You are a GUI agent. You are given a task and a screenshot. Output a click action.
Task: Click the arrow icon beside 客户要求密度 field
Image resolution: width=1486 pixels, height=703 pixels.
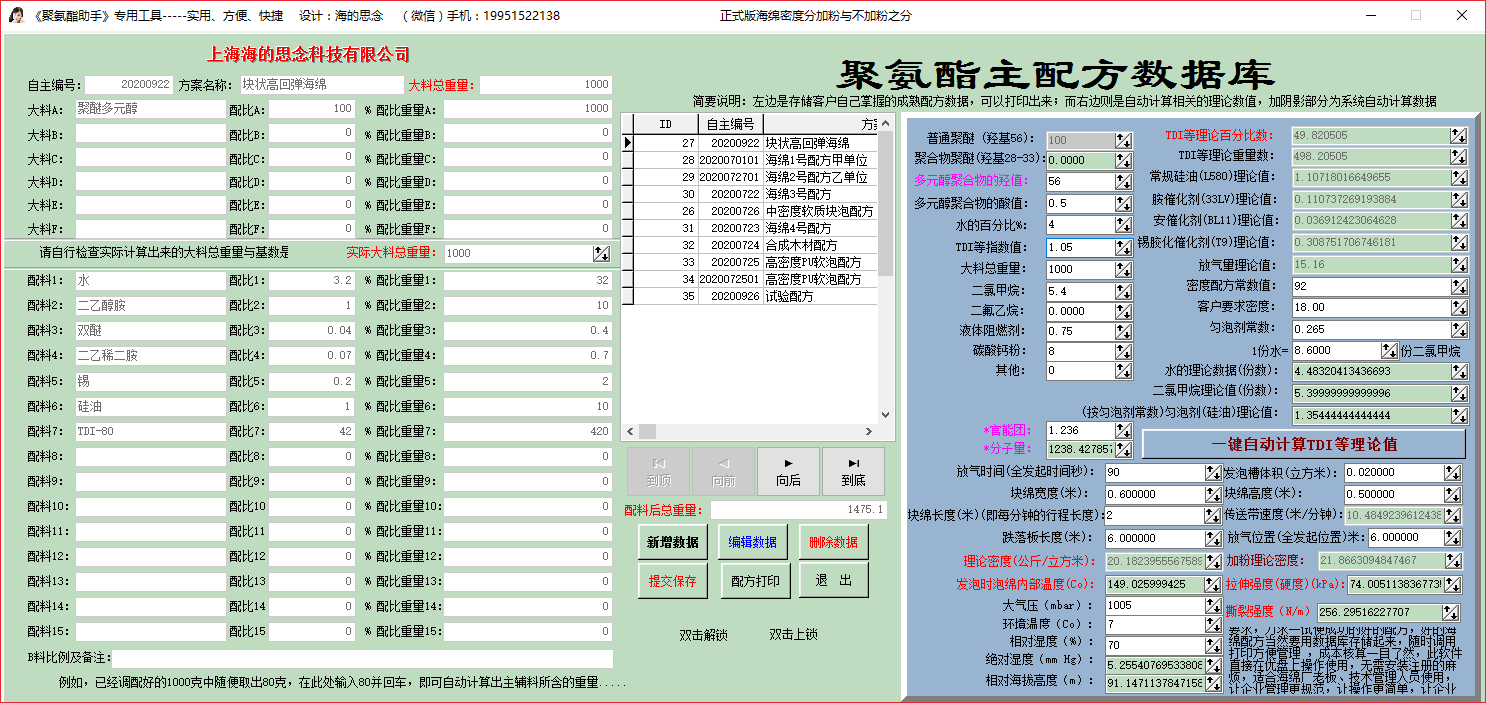click(1459, 308)
